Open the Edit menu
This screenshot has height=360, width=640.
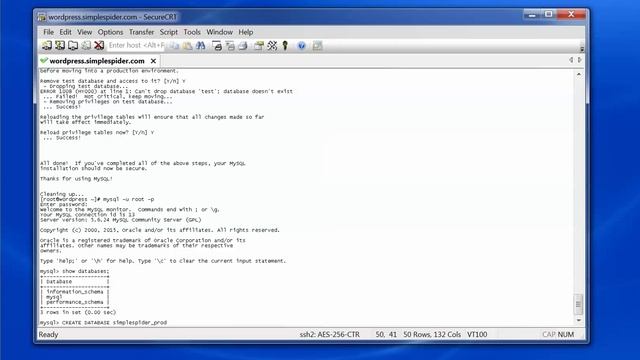(x=65, y=32)
